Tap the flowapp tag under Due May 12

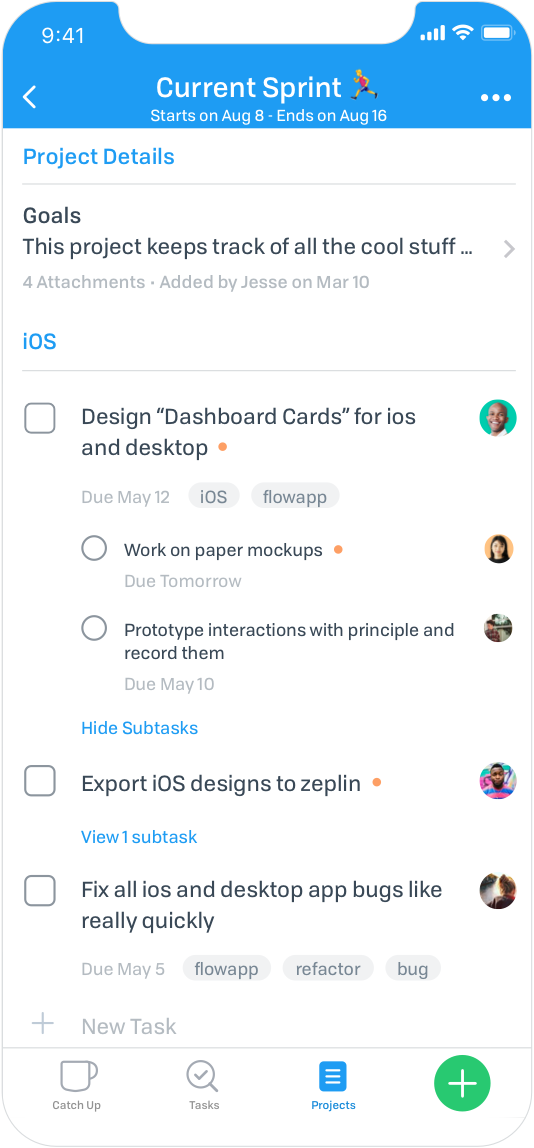(x=294, y=496)
